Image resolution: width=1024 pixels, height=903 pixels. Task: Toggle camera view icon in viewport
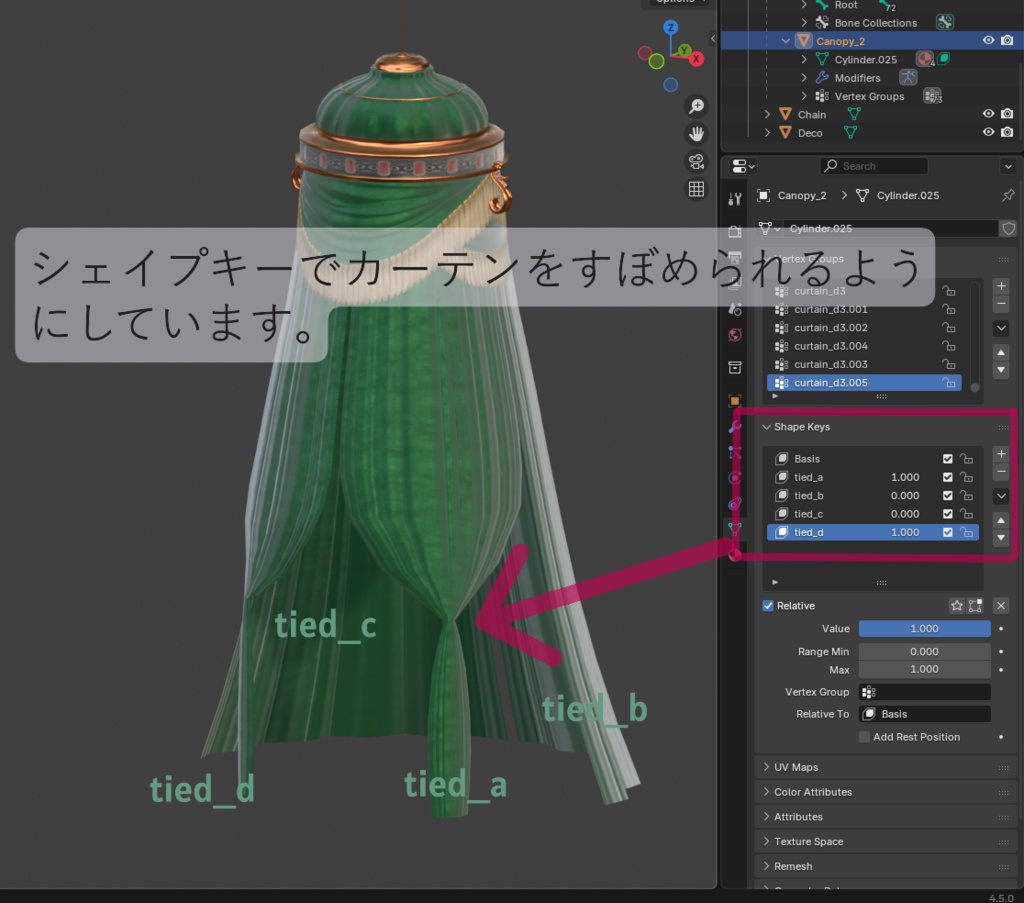pos(696,161)
